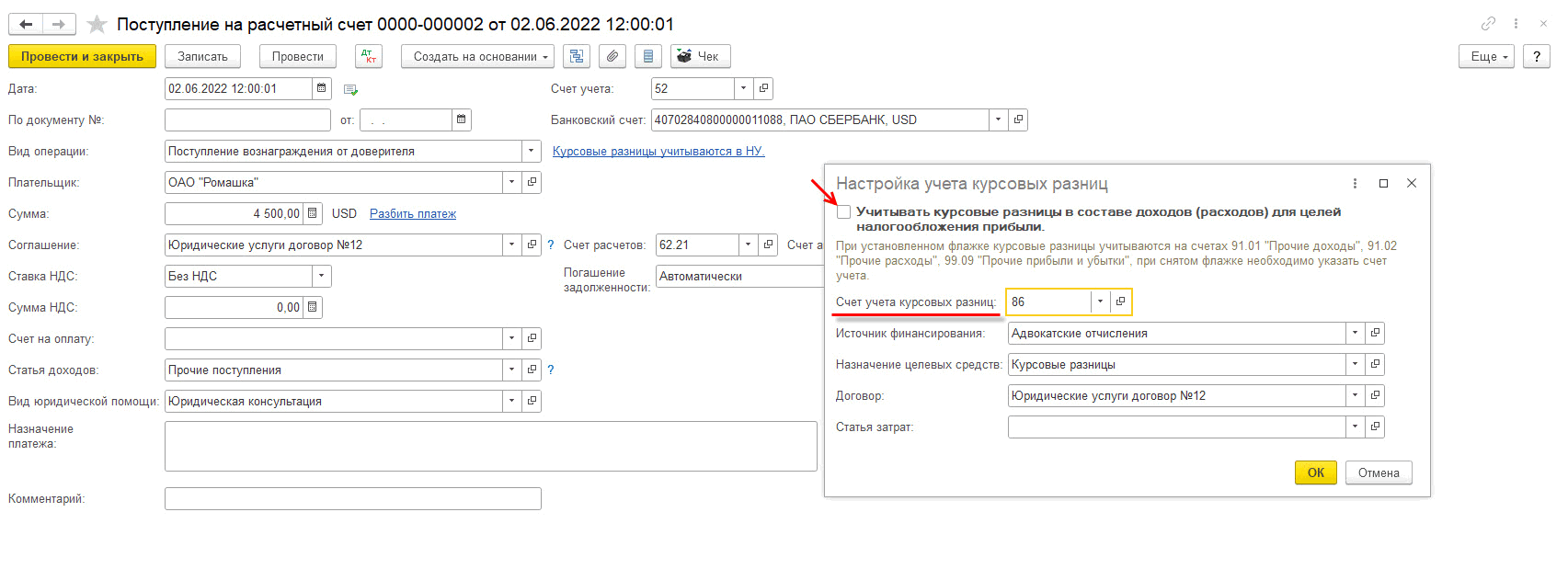Click the document structure icon in toolbar

click(577, 57)
